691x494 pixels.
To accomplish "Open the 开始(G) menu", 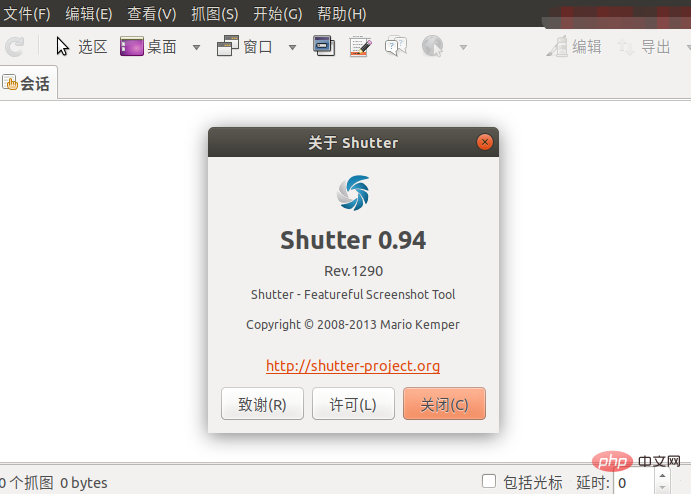I will click(x=278, y=14).
